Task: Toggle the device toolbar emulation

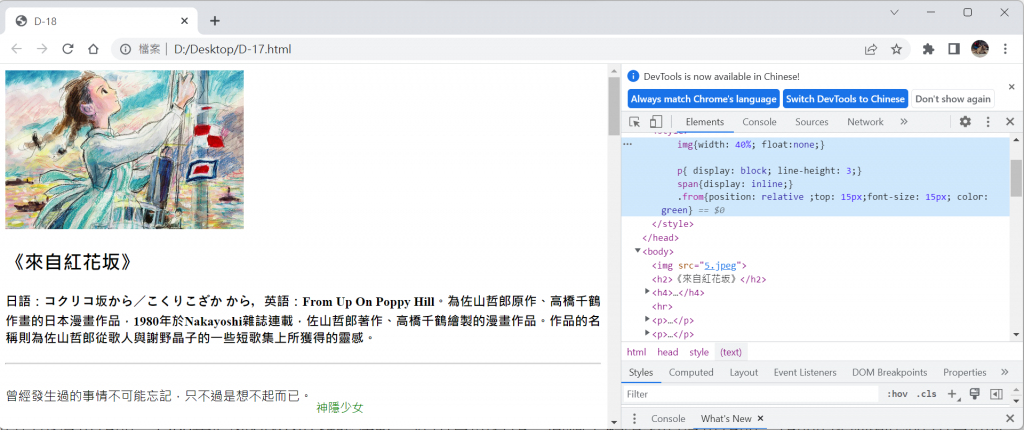Action: (x=656, y=122)
